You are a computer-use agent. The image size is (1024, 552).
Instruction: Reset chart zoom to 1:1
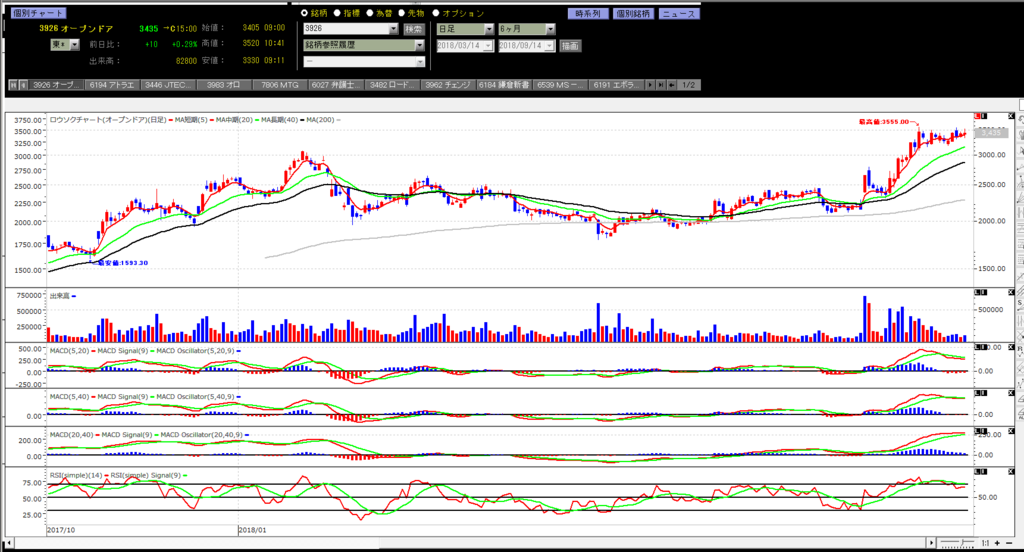click(985, 543)
